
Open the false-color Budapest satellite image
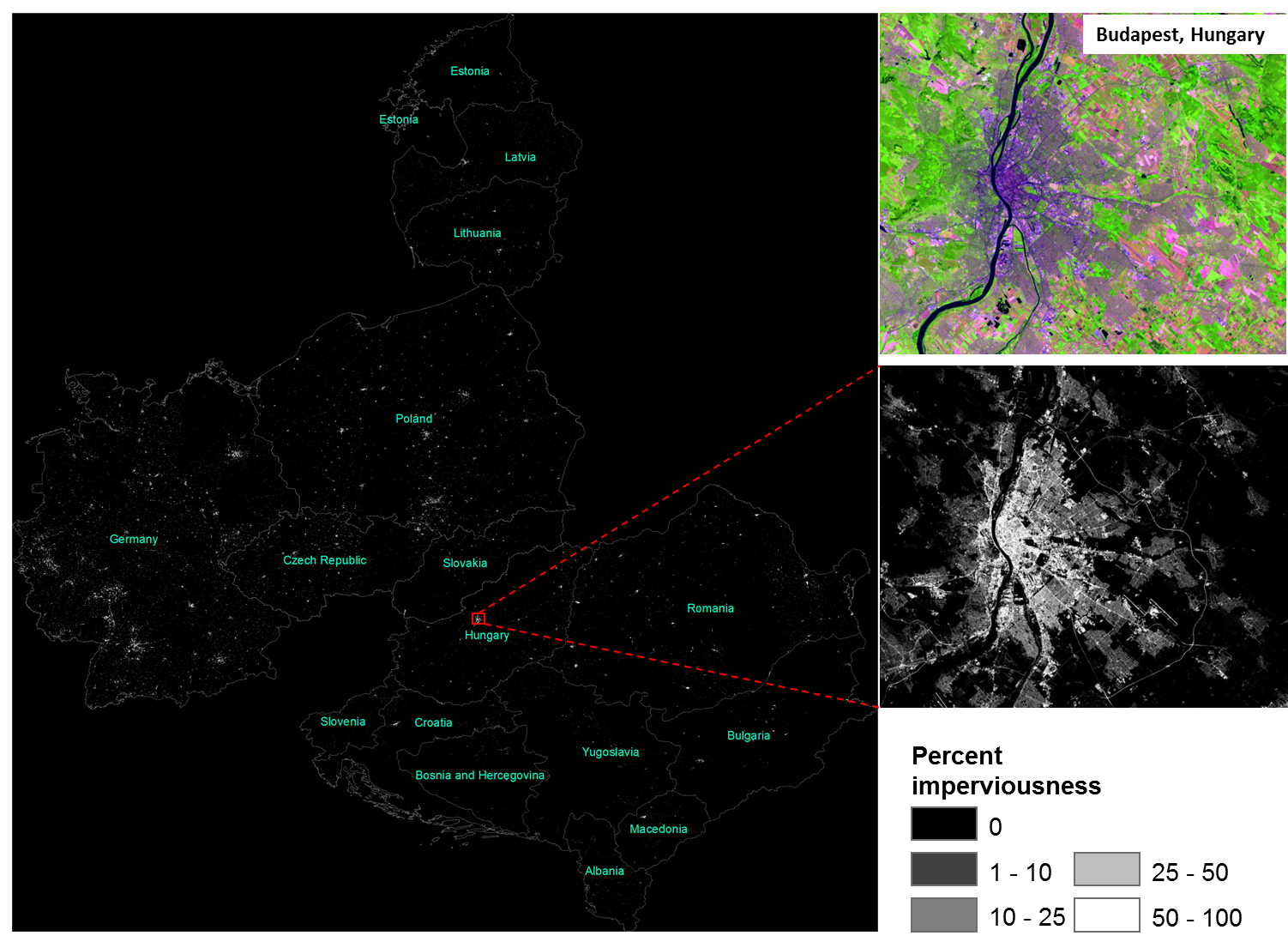click(1082, 197)
